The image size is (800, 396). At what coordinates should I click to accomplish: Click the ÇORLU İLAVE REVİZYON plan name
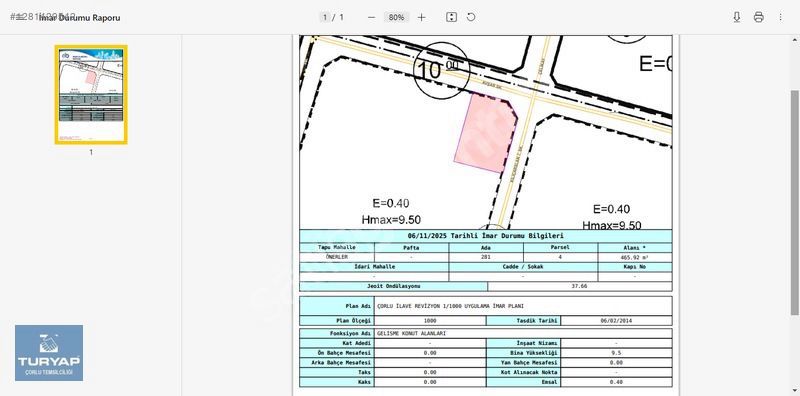pyautogui.click(x=450, y=306)
